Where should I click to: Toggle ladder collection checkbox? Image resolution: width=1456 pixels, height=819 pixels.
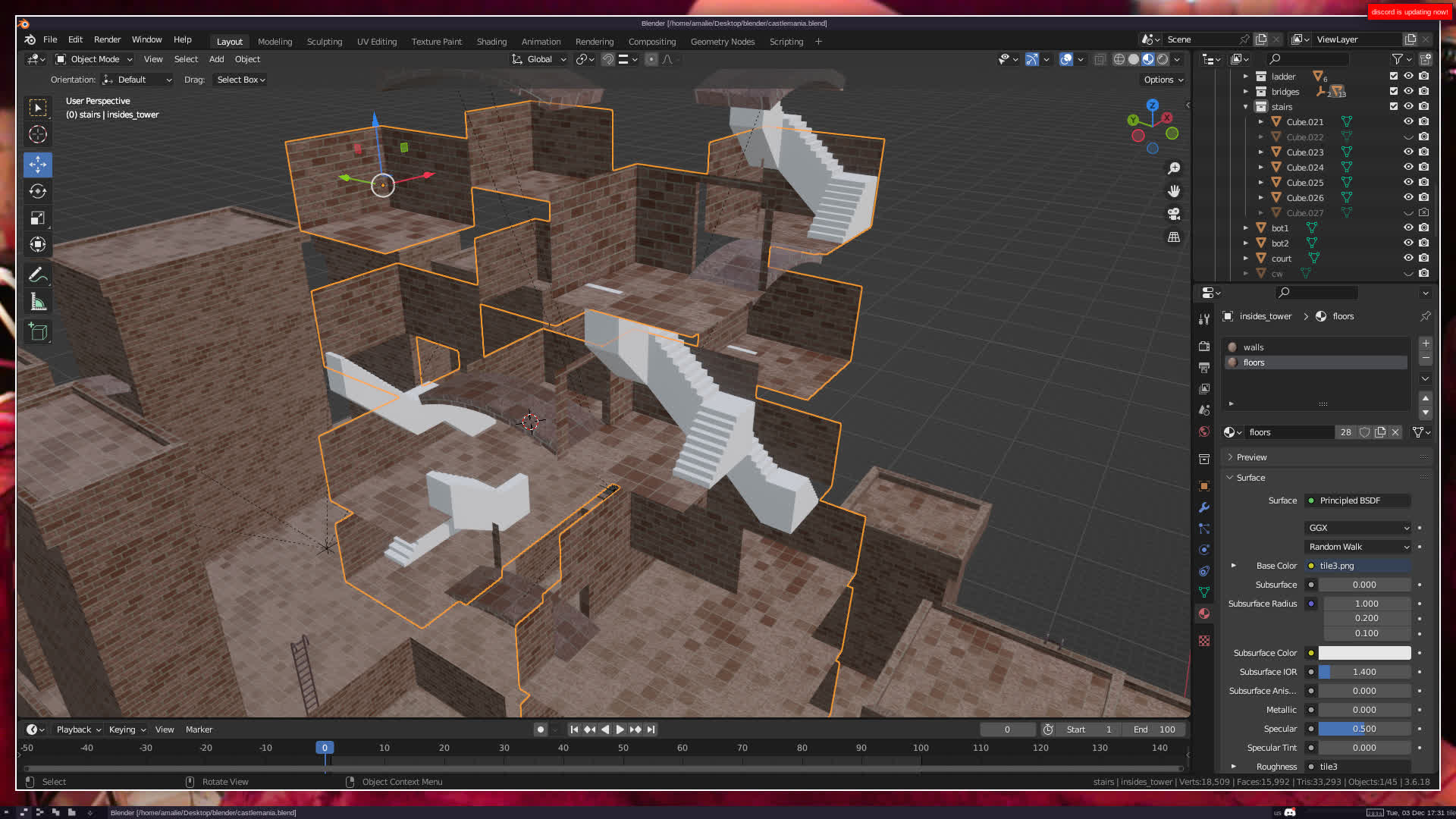click(1393, 76)
